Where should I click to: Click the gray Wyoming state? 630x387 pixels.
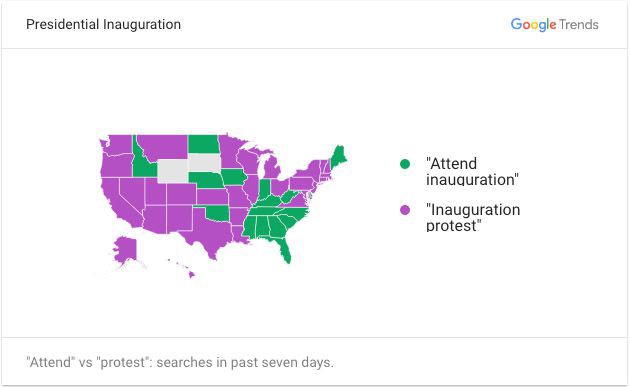coord(172,171)
